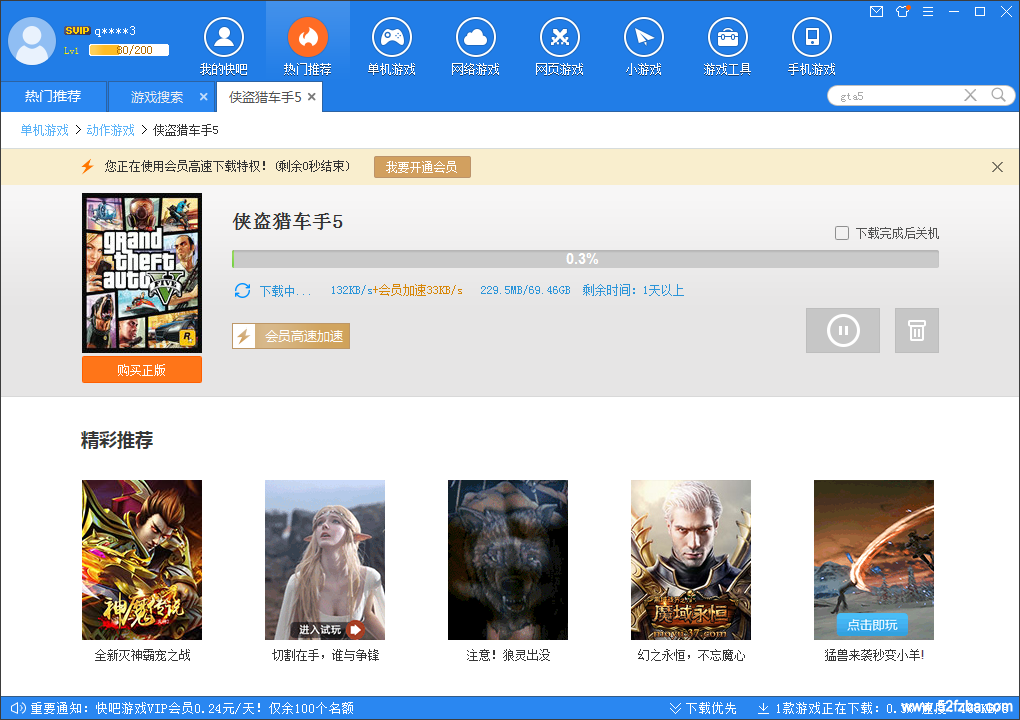Viewport: 1020px width, 720px height.
Task: Close the yellow member privilege banner
Action: [x=997, y=167]
